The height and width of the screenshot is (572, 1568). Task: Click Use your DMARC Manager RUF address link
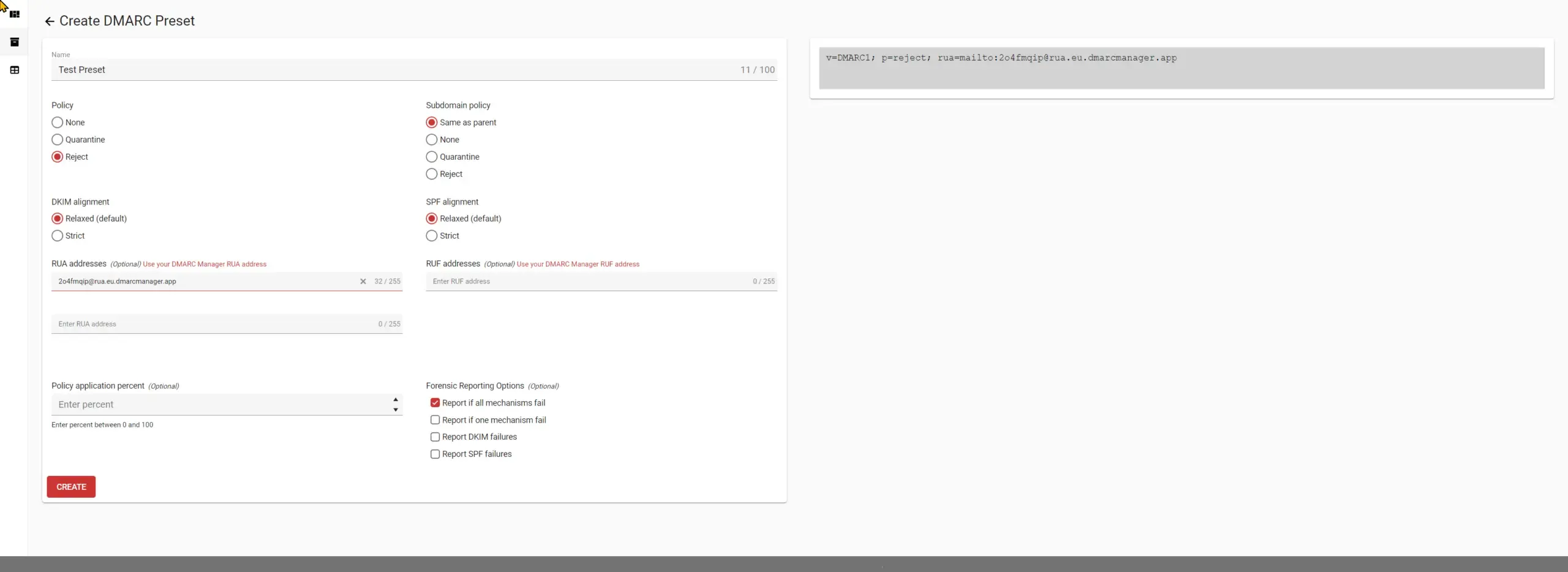click(x=578, y=264)
